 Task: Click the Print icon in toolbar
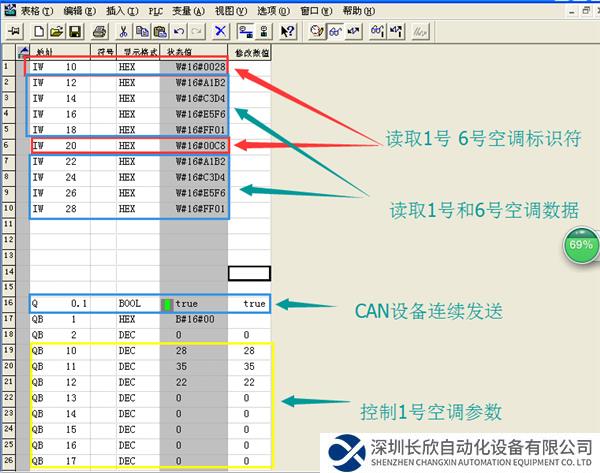(98, 31)
